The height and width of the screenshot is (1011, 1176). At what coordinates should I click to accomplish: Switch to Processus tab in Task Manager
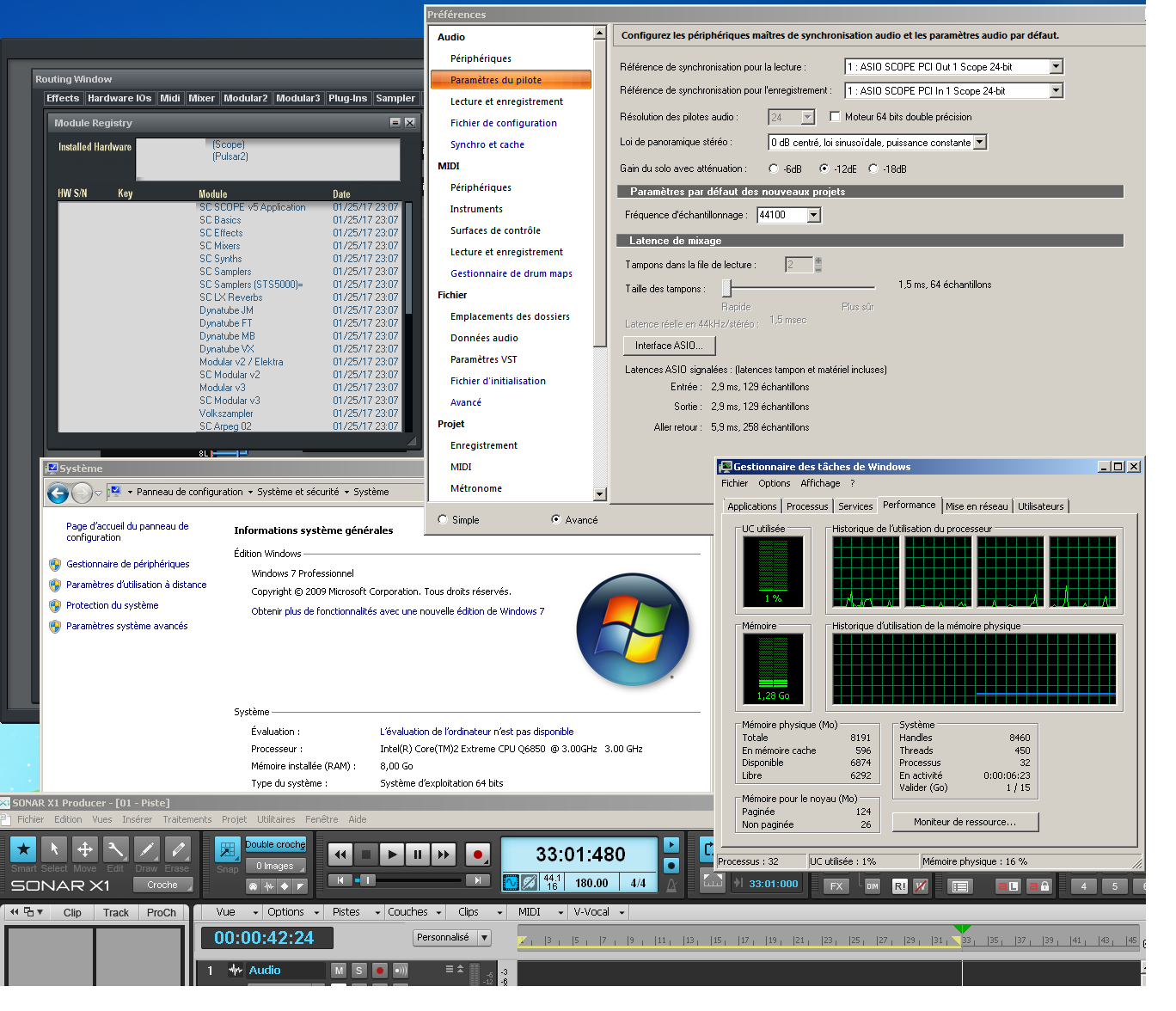coord(807,507)
